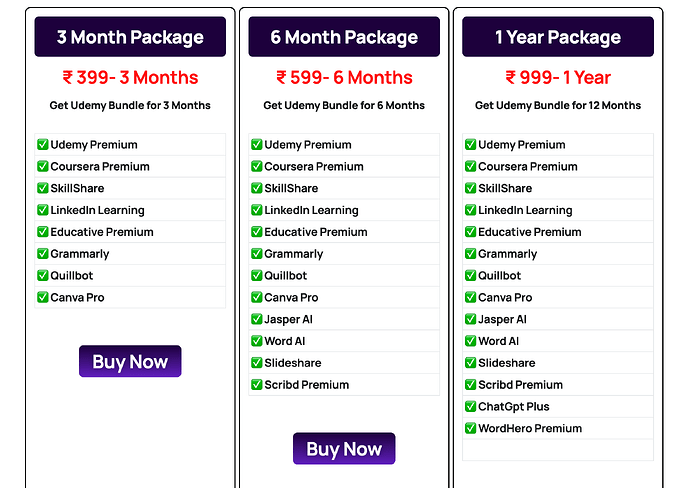This screenshot has height=488, width=690.
Task: Select the 6 Month Package header
Action: pos(344,38)
